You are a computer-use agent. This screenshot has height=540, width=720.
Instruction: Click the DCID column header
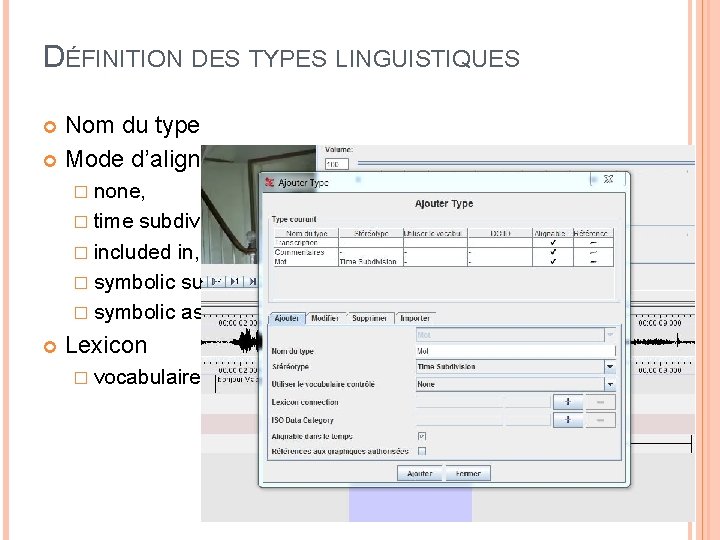[x=500, y=233]
